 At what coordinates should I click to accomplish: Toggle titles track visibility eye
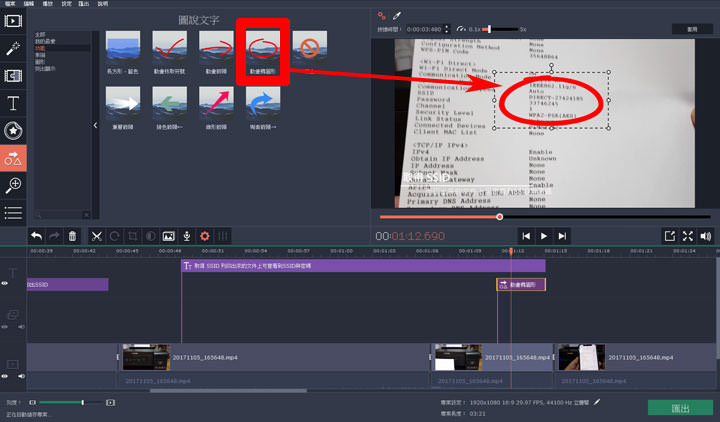pos(5,283)
